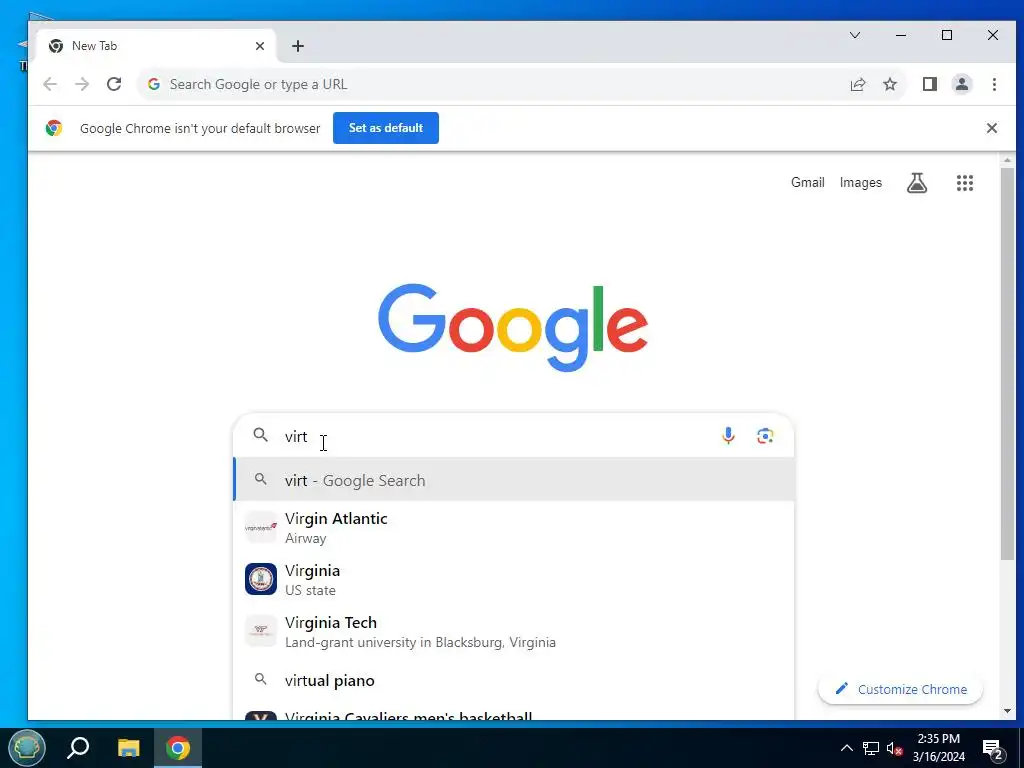
Task: Select the Virginia Tech logo thumbnail
Action: 261,631
